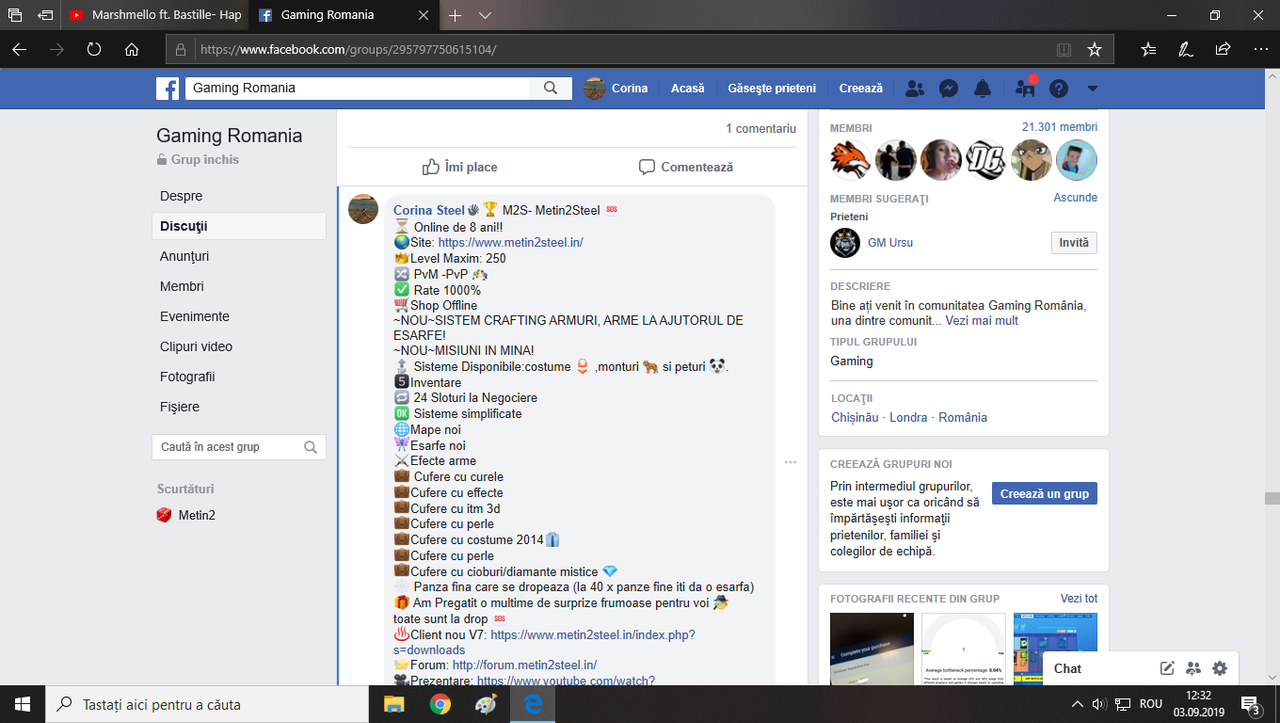Open the metin2steel.in site link
The image size is (1280, 723).
(510, 242)
